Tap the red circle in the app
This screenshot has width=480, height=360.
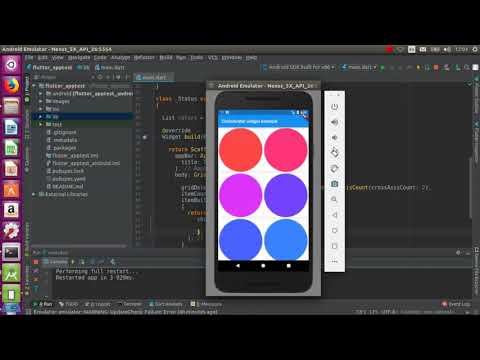tap(240, 150)
